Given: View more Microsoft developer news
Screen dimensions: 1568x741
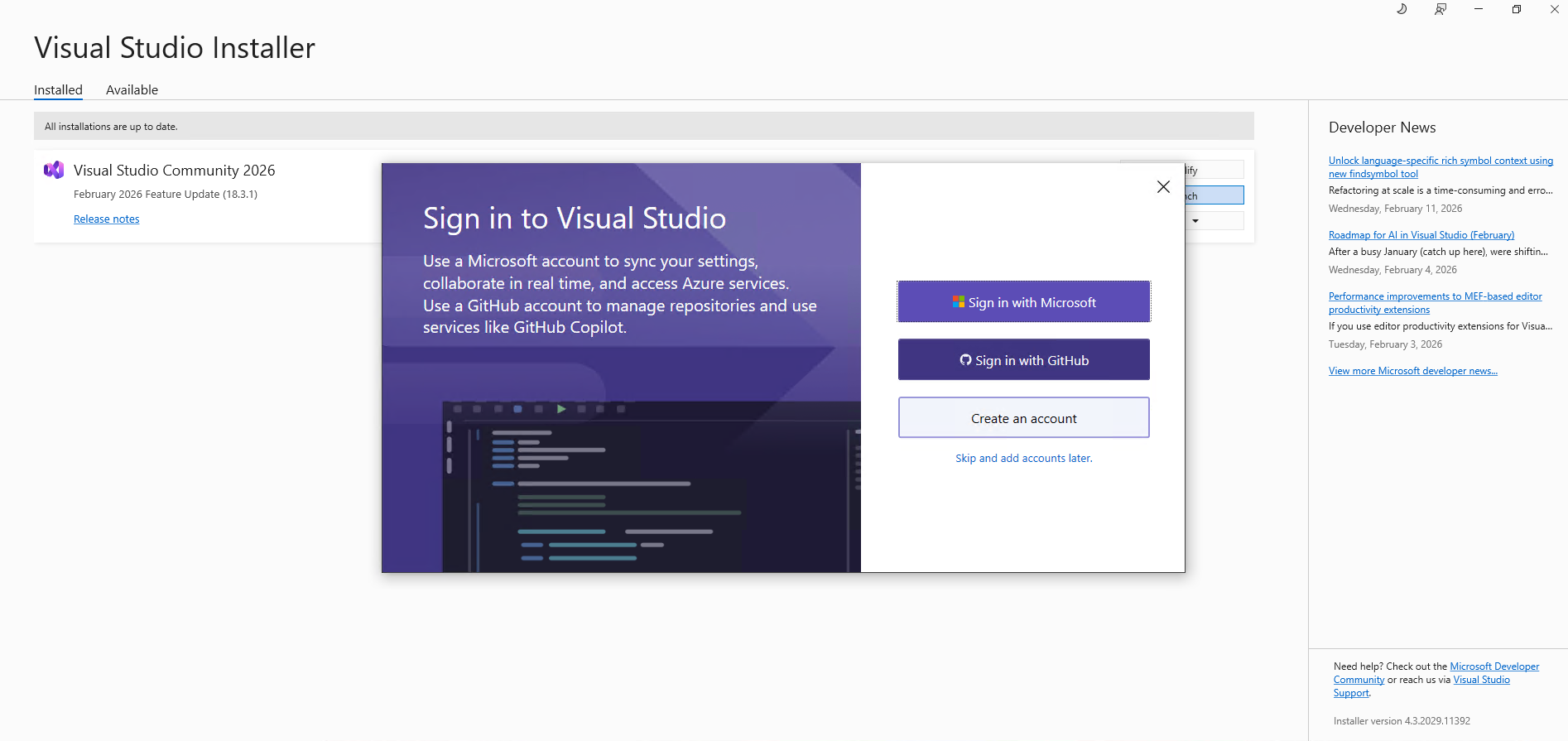Looking at the screenshot, I should point(1413,371).
